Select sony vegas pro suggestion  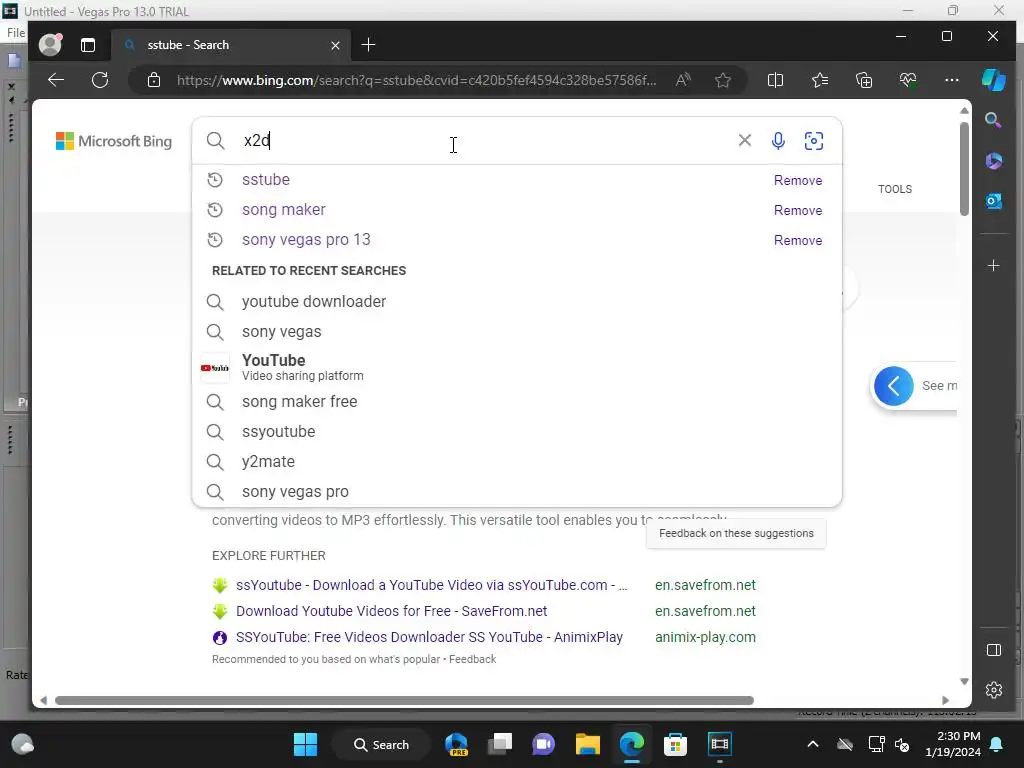517,492
